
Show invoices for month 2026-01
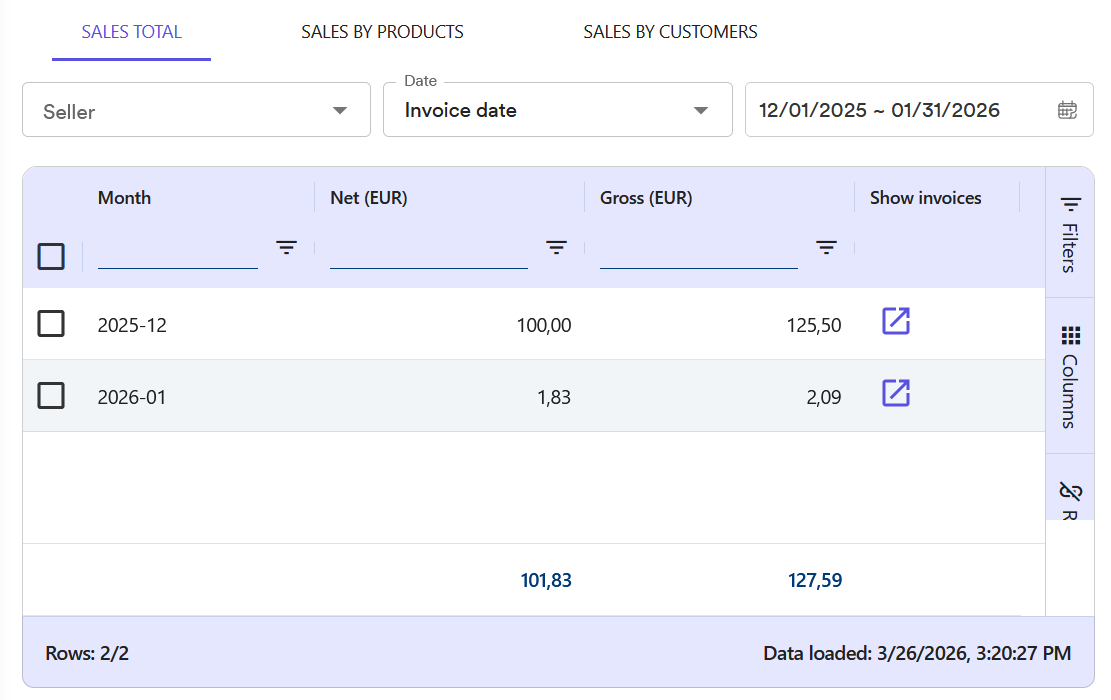(x=895, y=393)
